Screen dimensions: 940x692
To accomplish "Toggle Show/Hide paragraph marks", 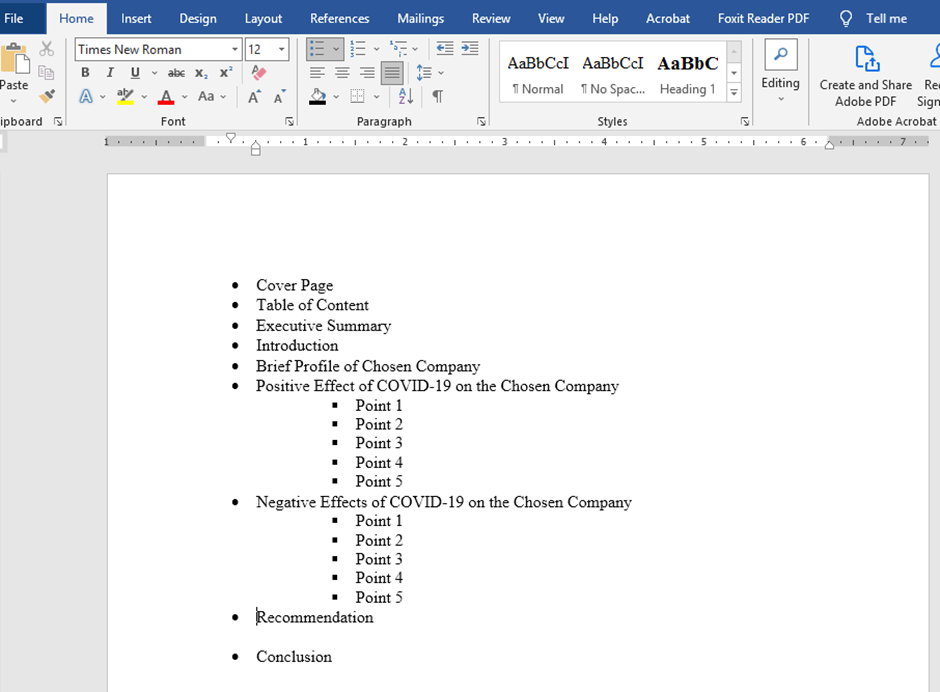I will click(x=438, y=96).
